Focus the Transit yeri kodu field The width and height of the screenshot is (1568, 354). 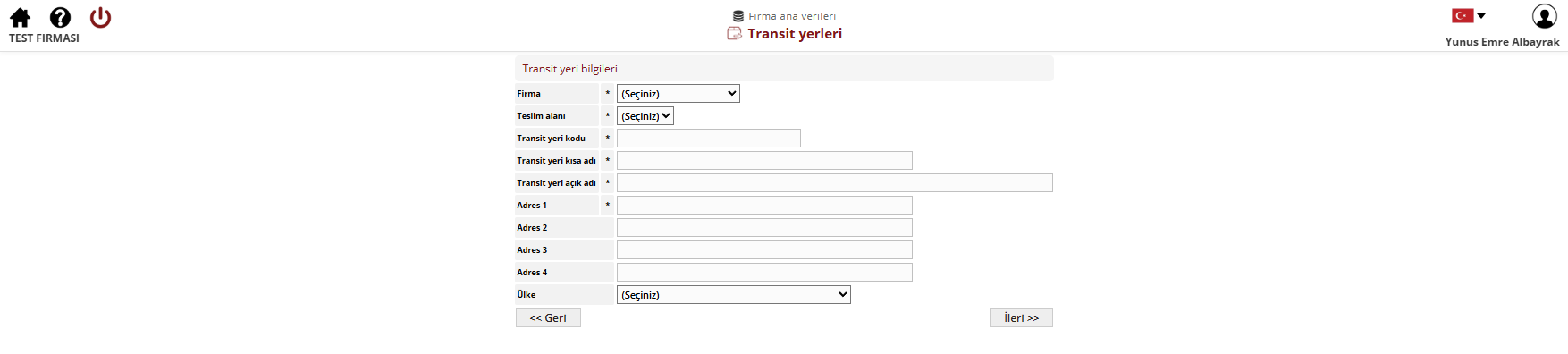(709, 138)
